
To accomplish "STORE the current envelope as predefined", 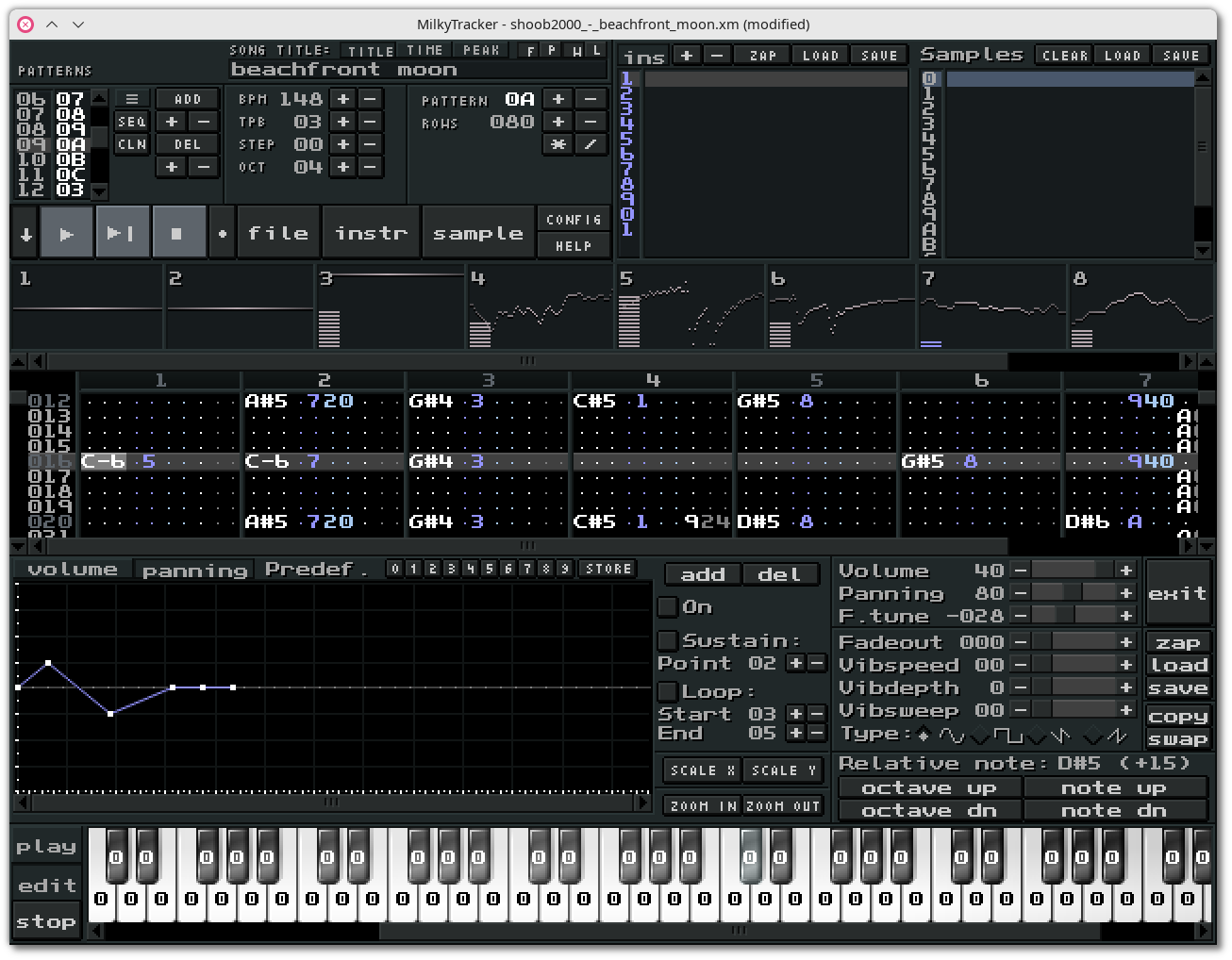I will point(608,569).
